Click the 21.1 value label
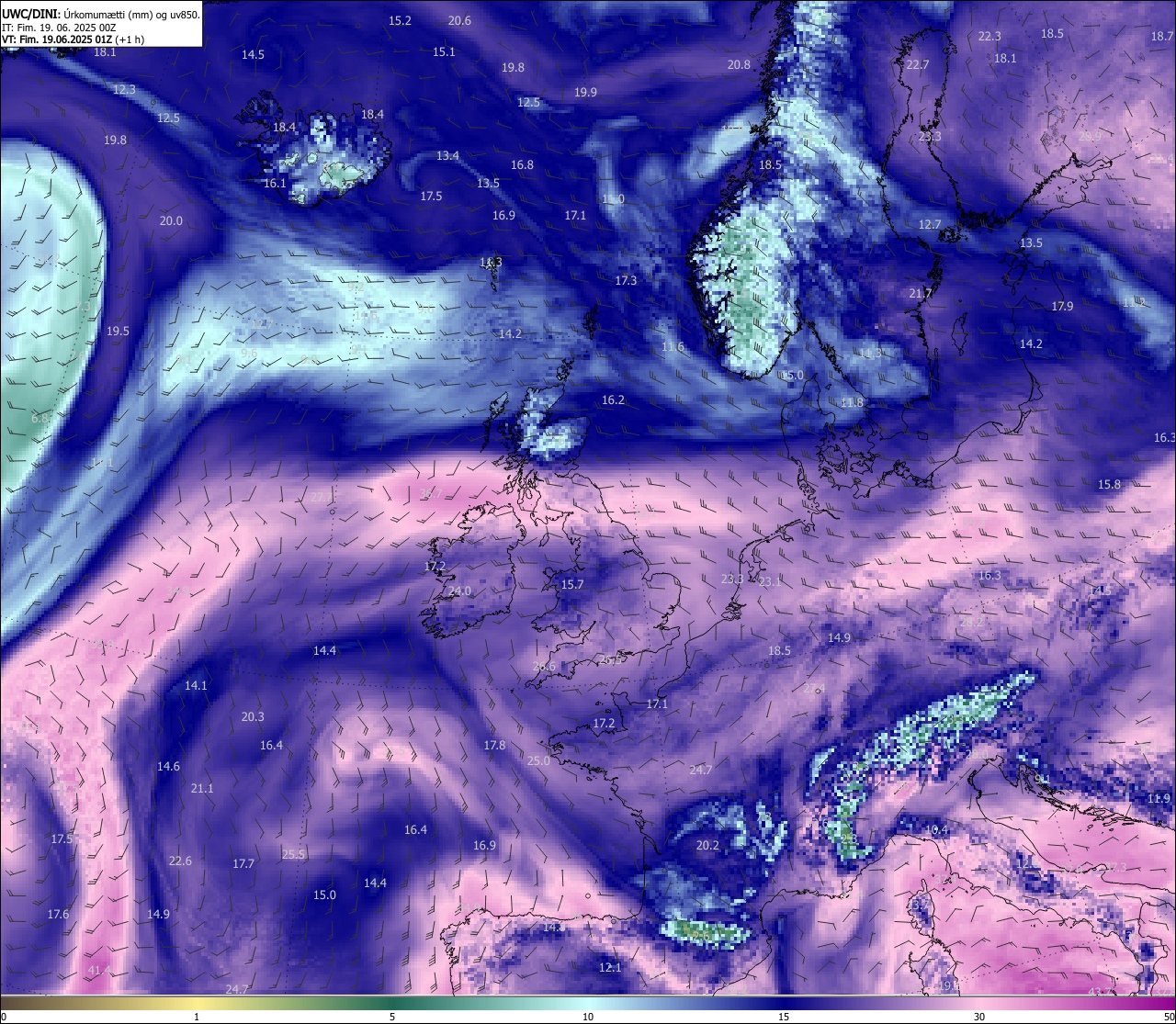1176x1024 pixels. tap(202, 788)
